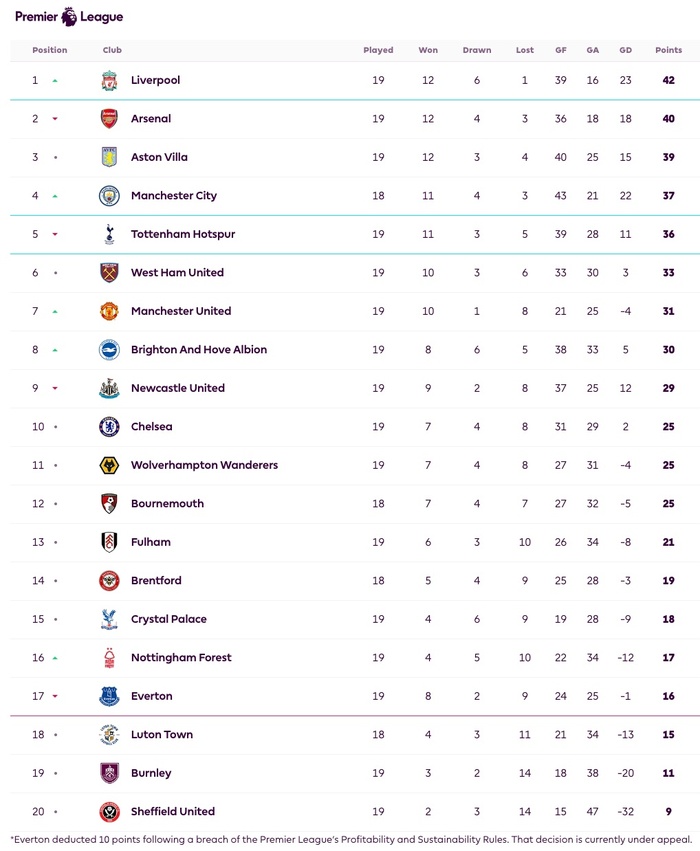Click the Chelsea club crest
The image size is (700, 851).
coord(109,427)
